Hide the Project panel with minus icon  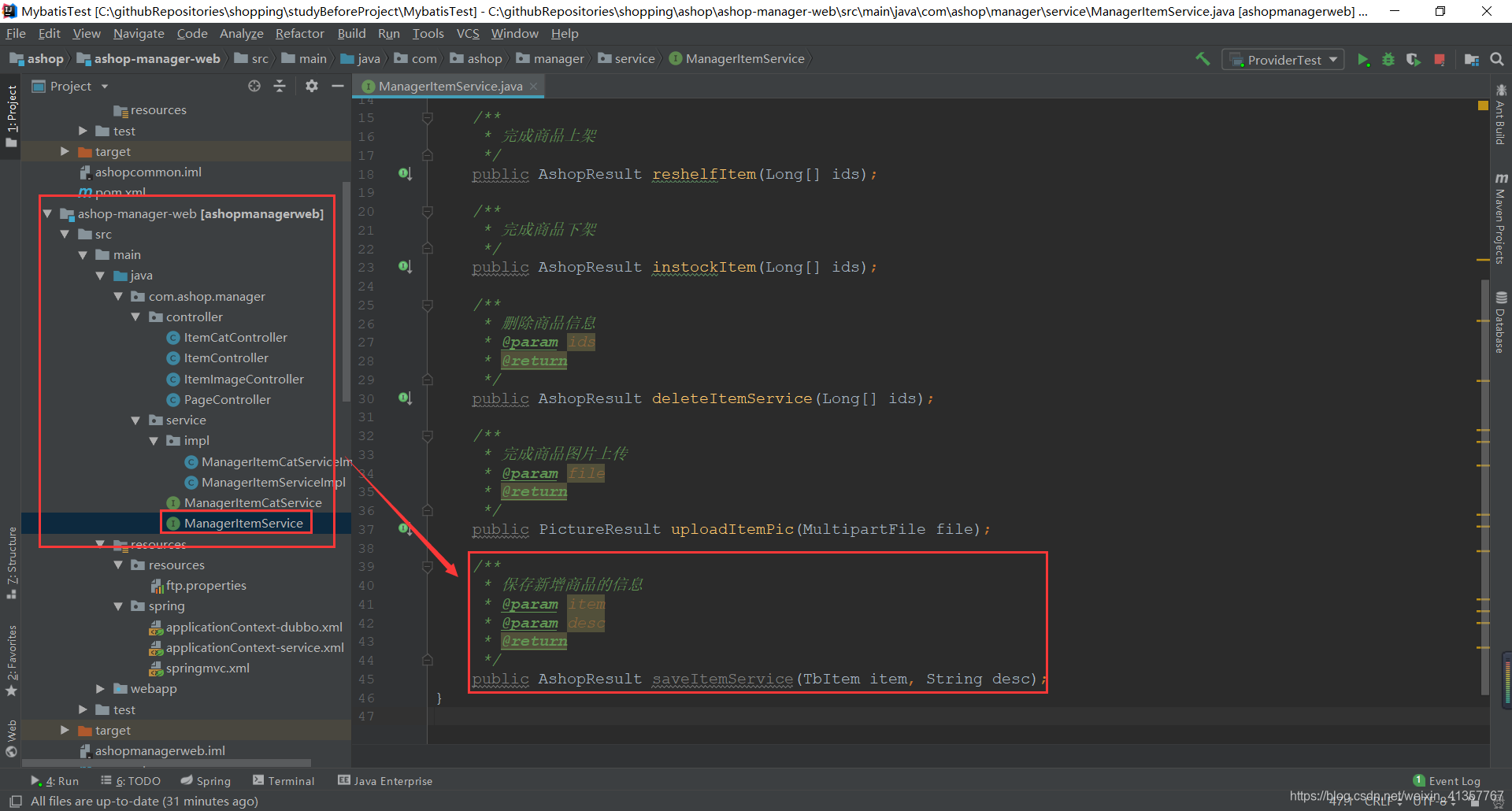pyautogui.click(x=338, y=86)
